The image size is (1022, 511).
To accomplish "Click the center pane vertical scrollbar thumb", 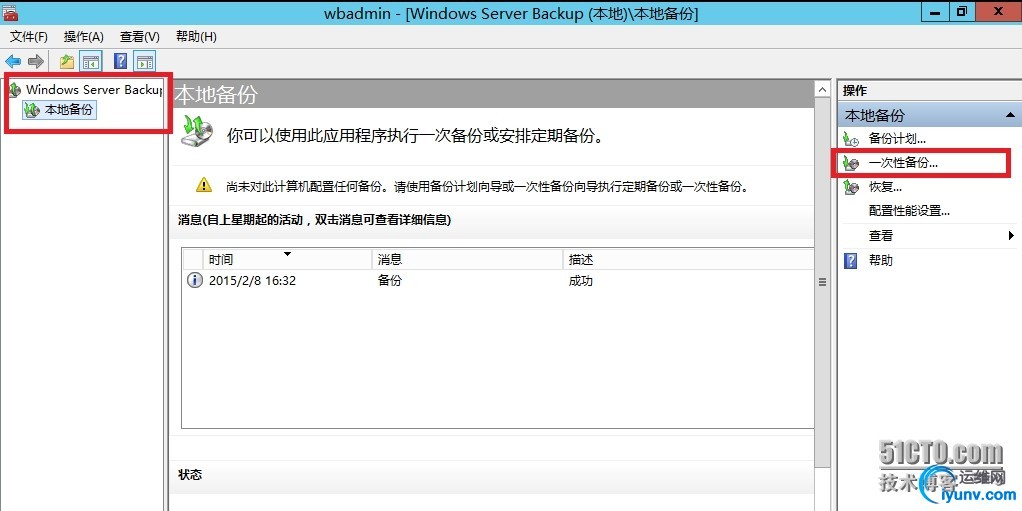I will (823, 282).
